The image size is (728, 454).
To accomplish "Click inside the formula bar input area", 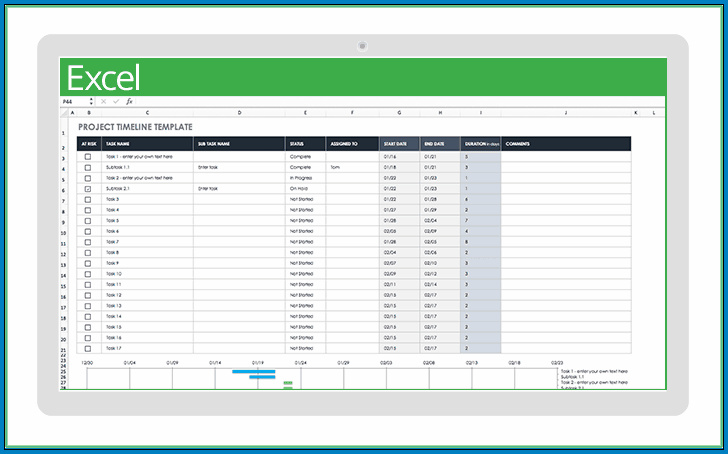I will pyautogui.click(x=399, y=101).
